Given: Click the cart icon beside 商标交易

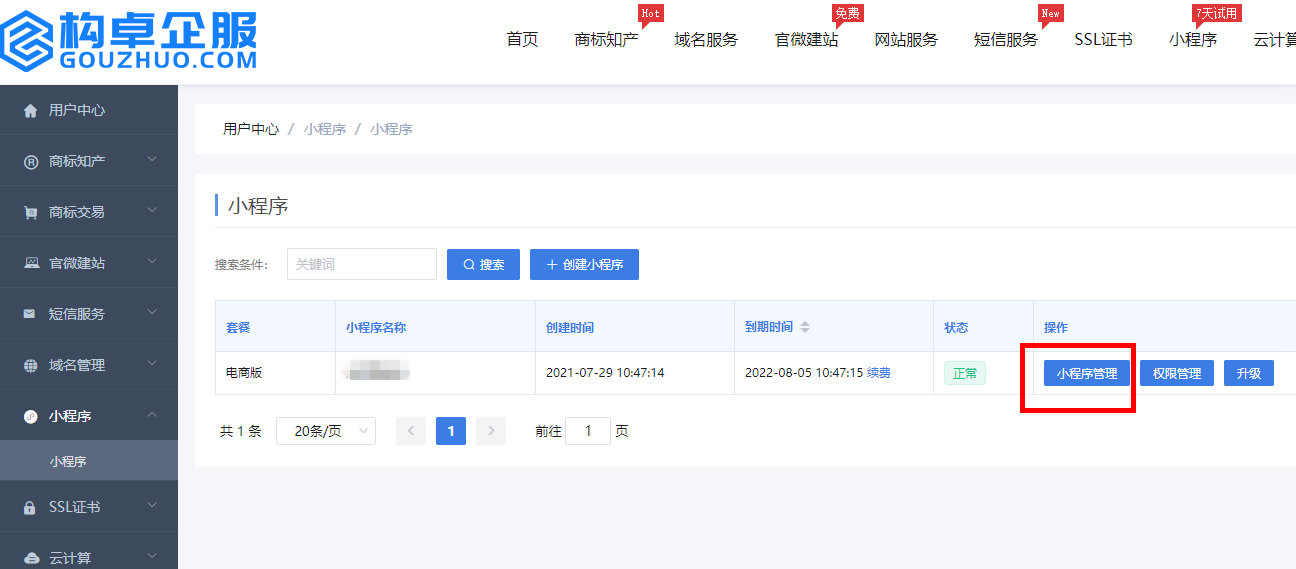Looking at the screenshot, I should point(30,213).
